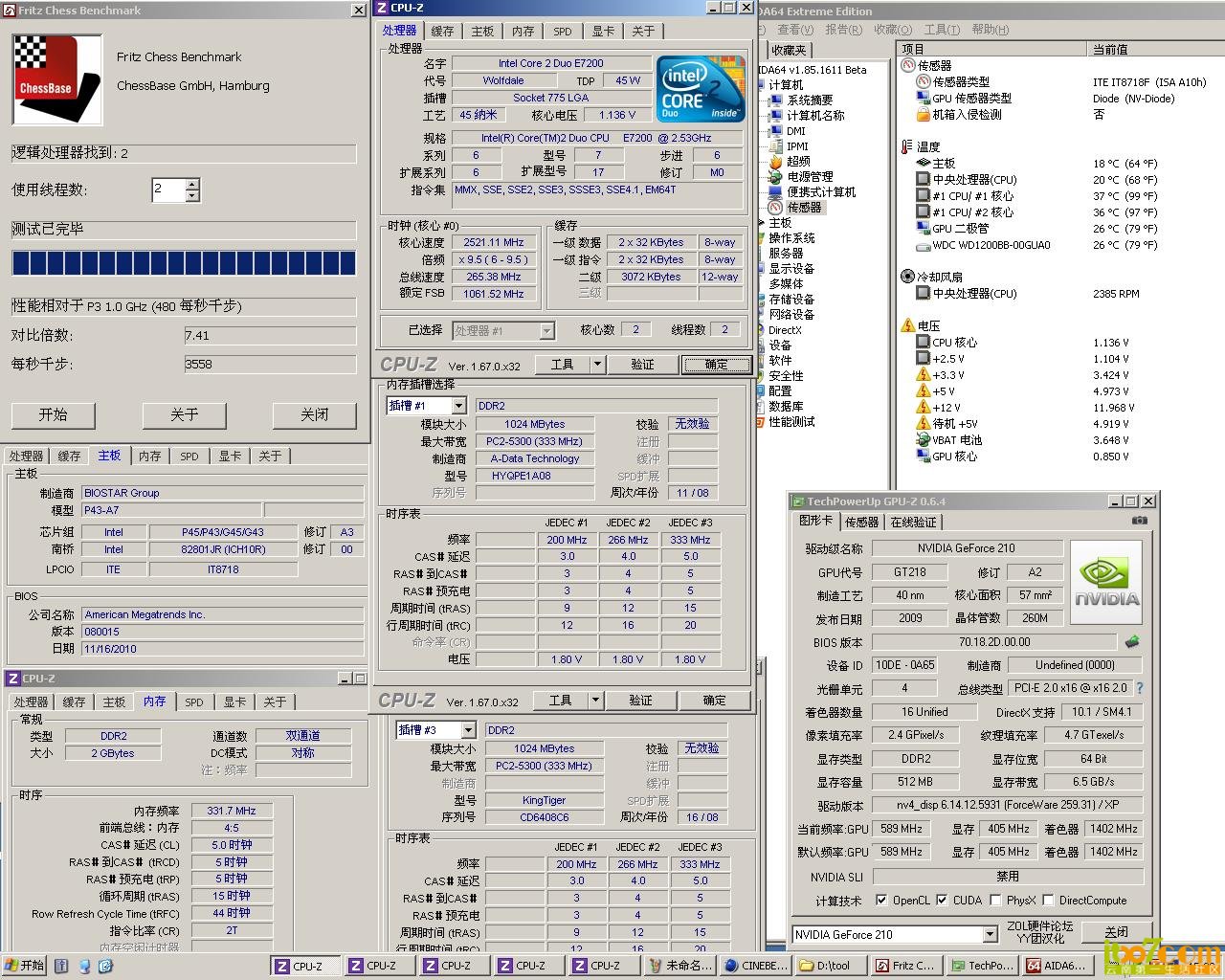Open the NVIDIA GeForce 210 selector in GPU-Z
The width and height of the screenshot is (1225, 980).
[990, 935]
